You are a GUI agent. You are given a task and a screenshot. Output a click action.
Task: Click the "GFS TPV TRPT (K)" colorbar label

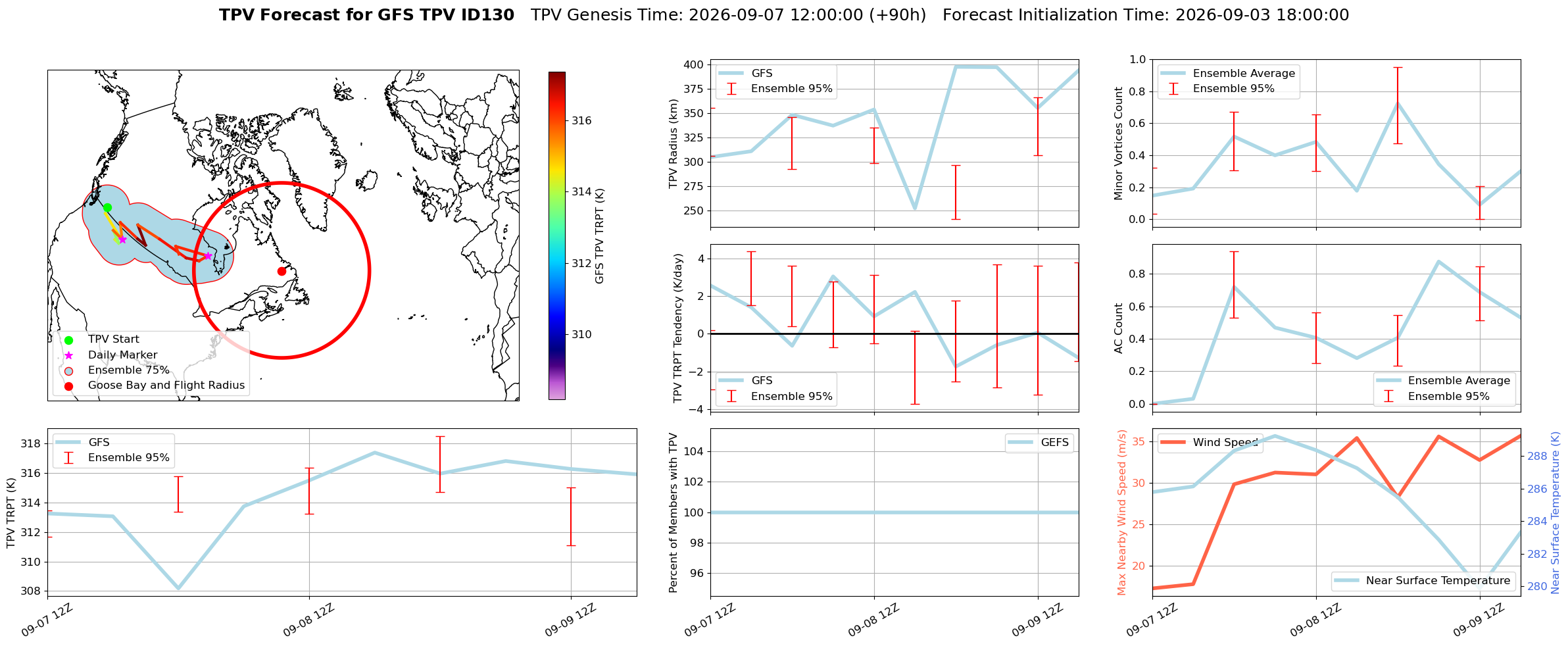click(x=600, y=236)
